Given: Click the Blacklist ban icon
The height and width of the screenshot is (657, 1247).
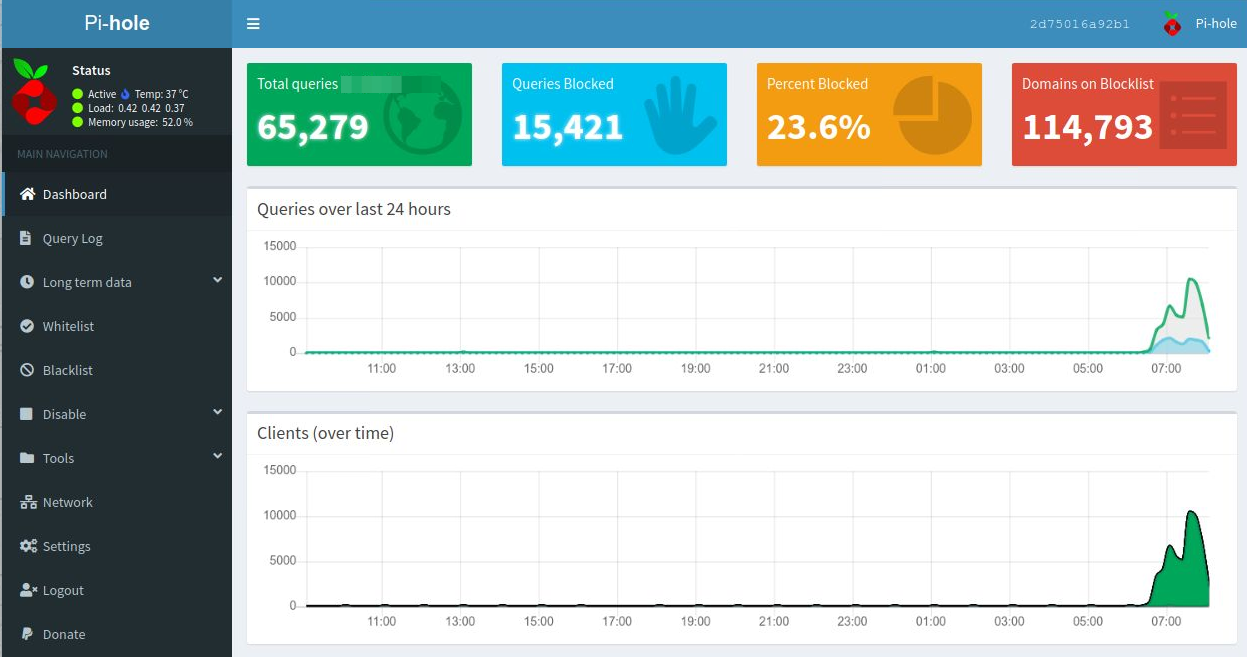Looking at the screenshot, I should pyautogui.click(x=27, y=370).
